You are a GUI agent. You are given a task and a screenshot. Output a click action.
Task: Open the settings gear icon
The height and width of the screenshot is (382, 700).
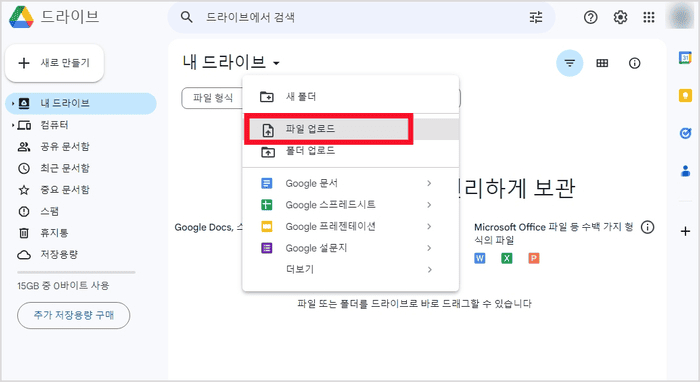(620, 17)
